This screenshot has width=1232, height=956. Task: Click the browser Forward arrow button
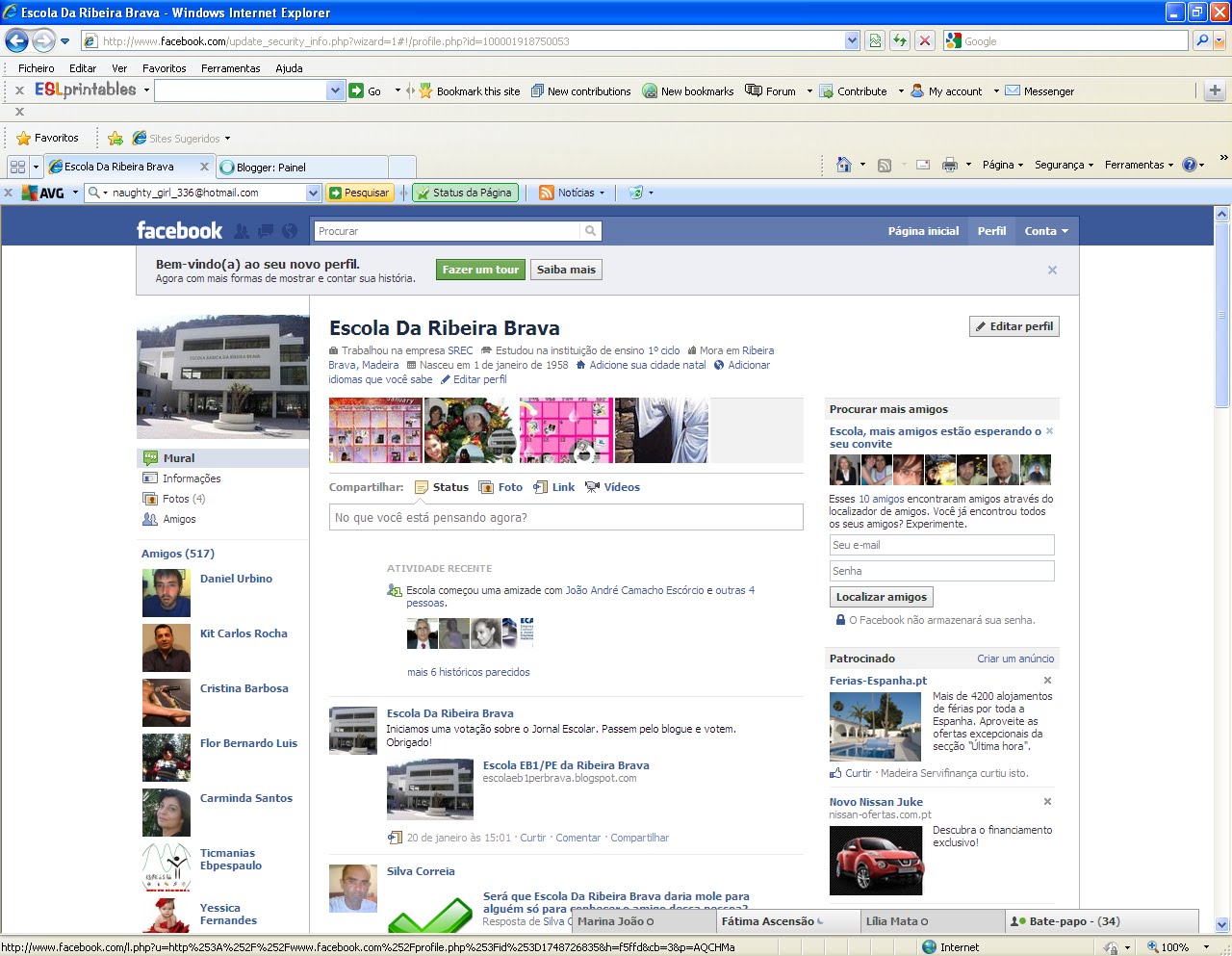coord(43,40)
